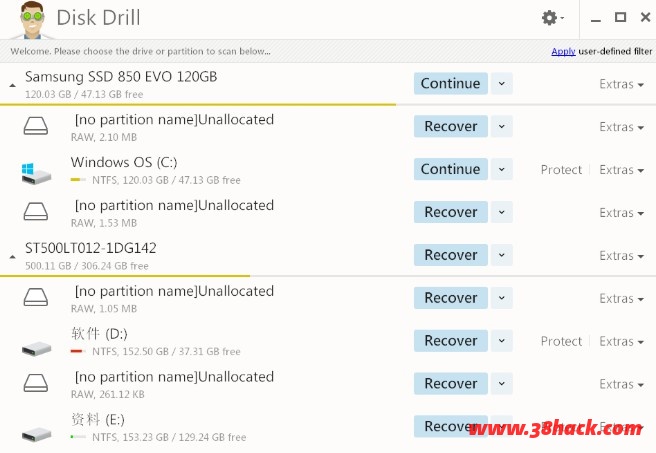656x453 pixels.
Task: Click the 2.10 MB unallocated partition icon
Action: (x=36, y=125)
